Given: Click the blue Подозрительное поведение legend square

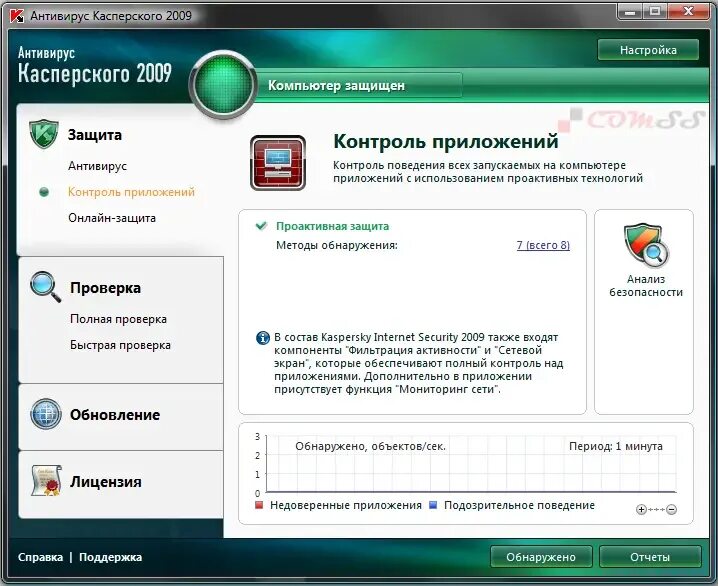Looking at the screenshot, I should [x=433, y=505].
